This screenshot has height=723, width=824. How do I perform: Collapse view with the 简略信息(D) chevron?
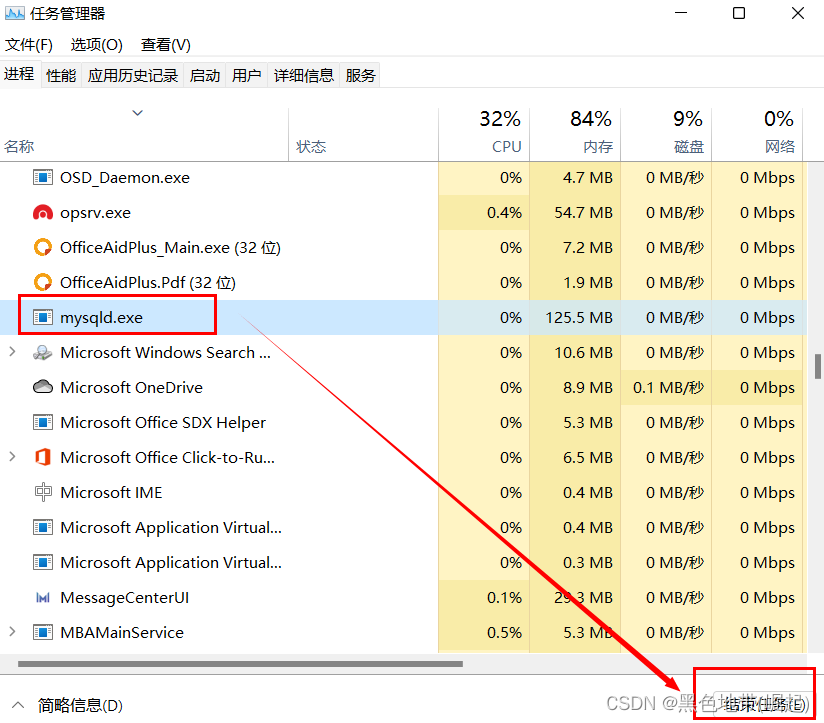[18, 705]
